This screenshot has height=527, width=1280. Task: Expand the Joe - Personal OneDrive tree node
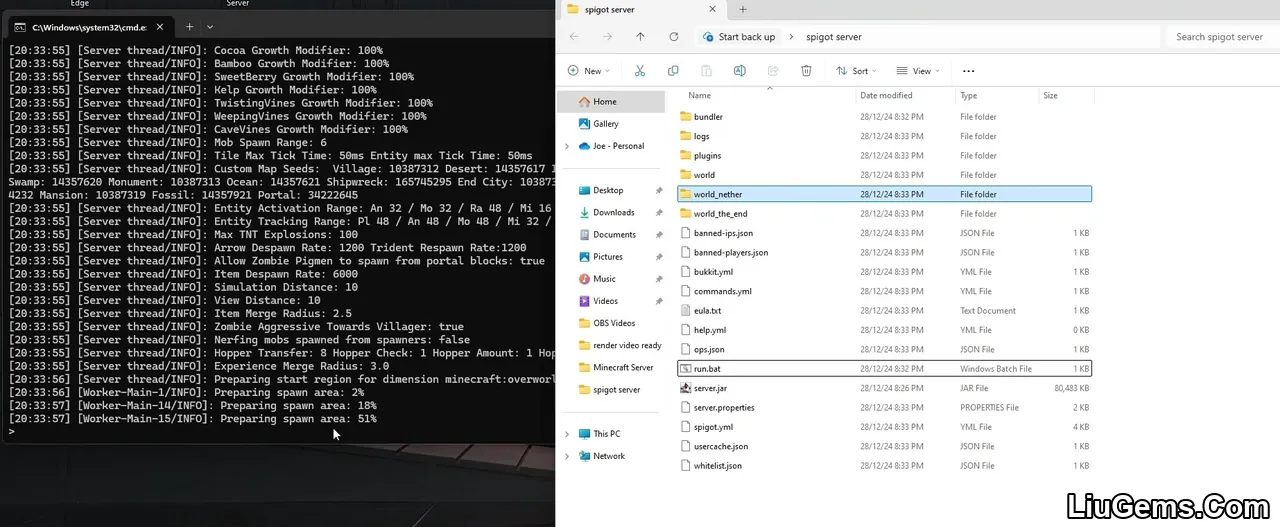tap(567, 146)
